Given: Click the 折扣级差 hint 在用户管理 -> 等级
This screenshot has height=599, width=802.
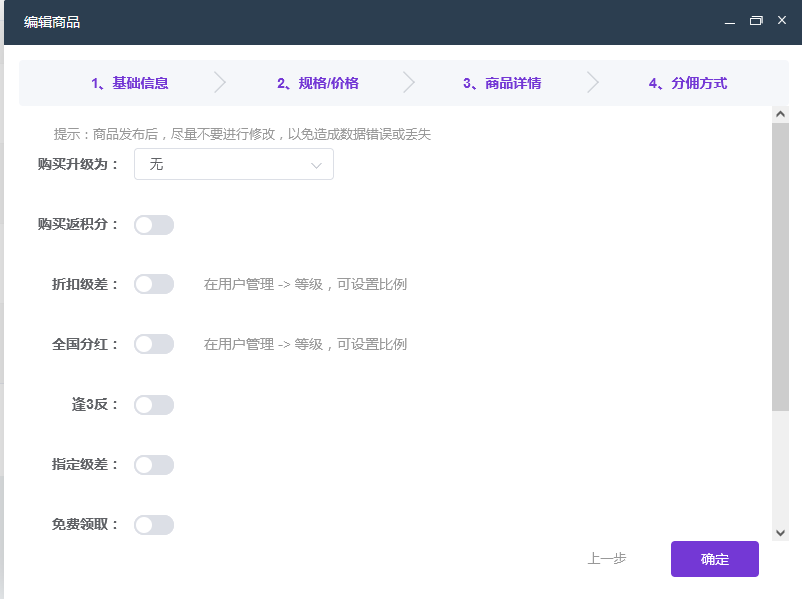Looking at the screenshot, I should [305, 284].
